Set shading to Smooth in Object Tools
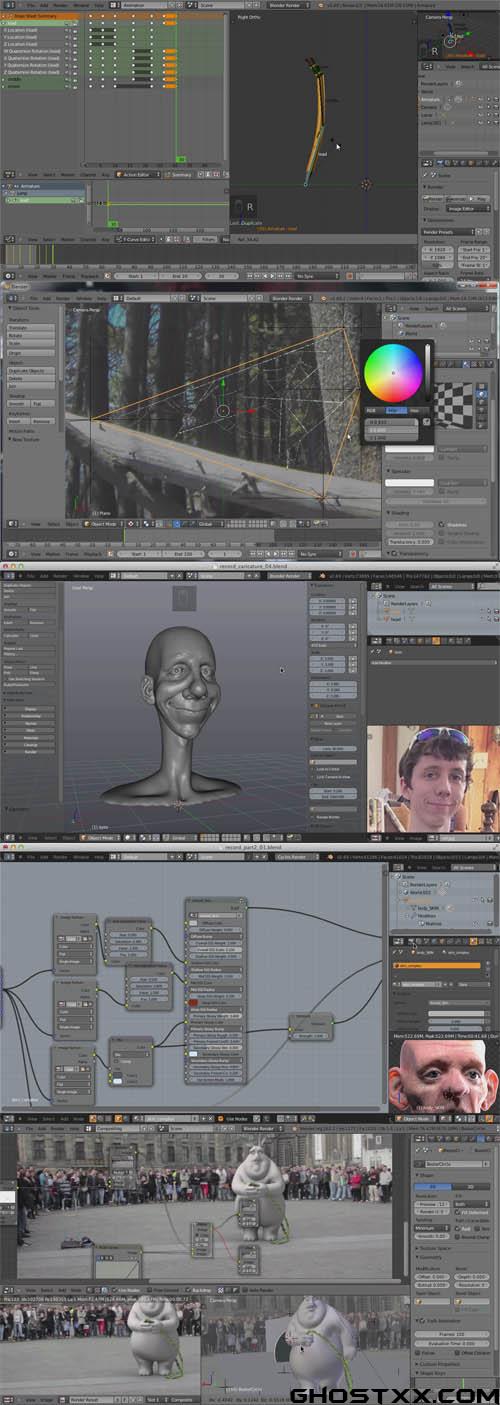500x1405 pixels. (x=18, y=403)
